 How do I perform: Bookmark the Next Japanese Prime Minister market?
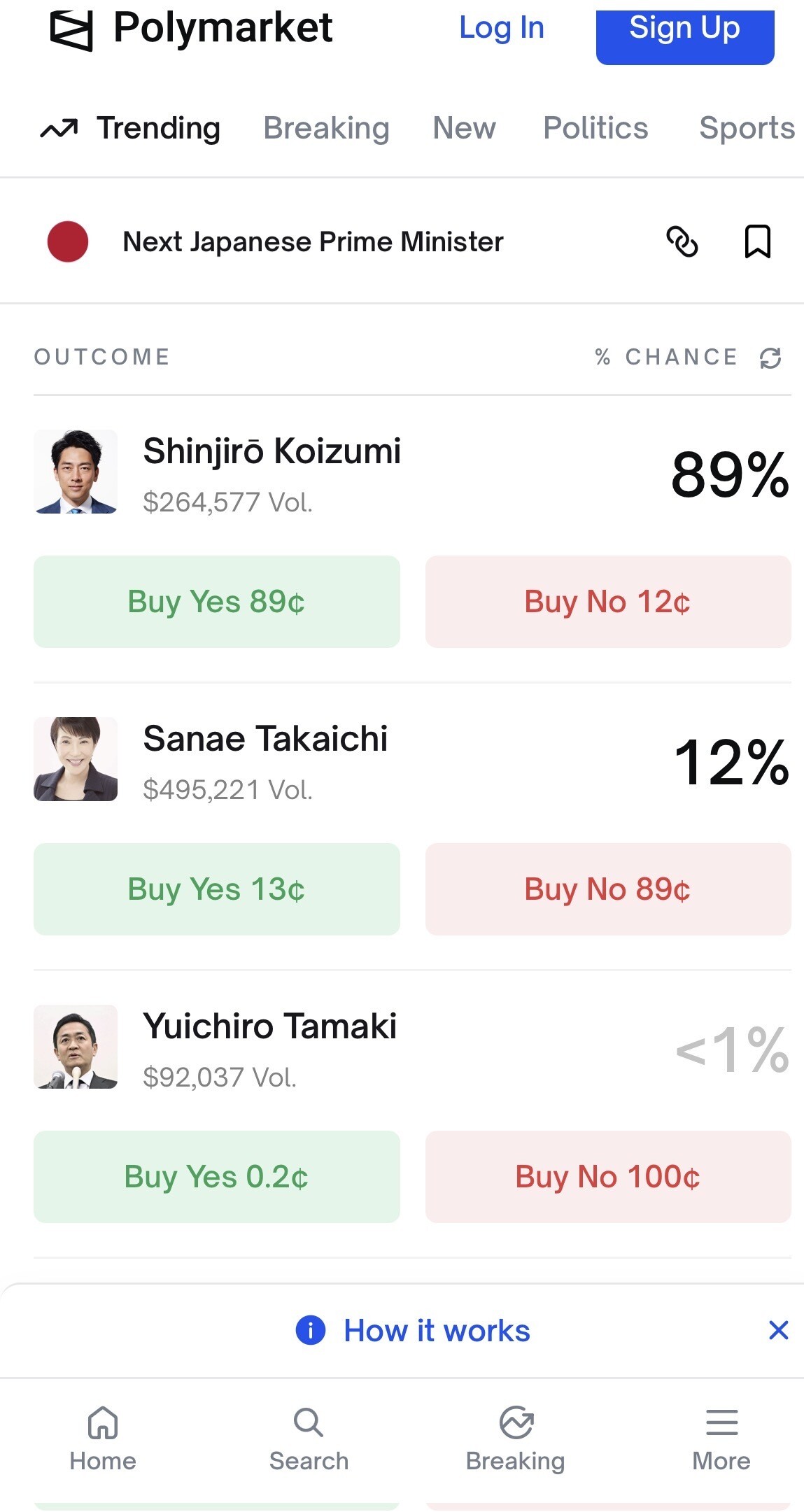757,242
